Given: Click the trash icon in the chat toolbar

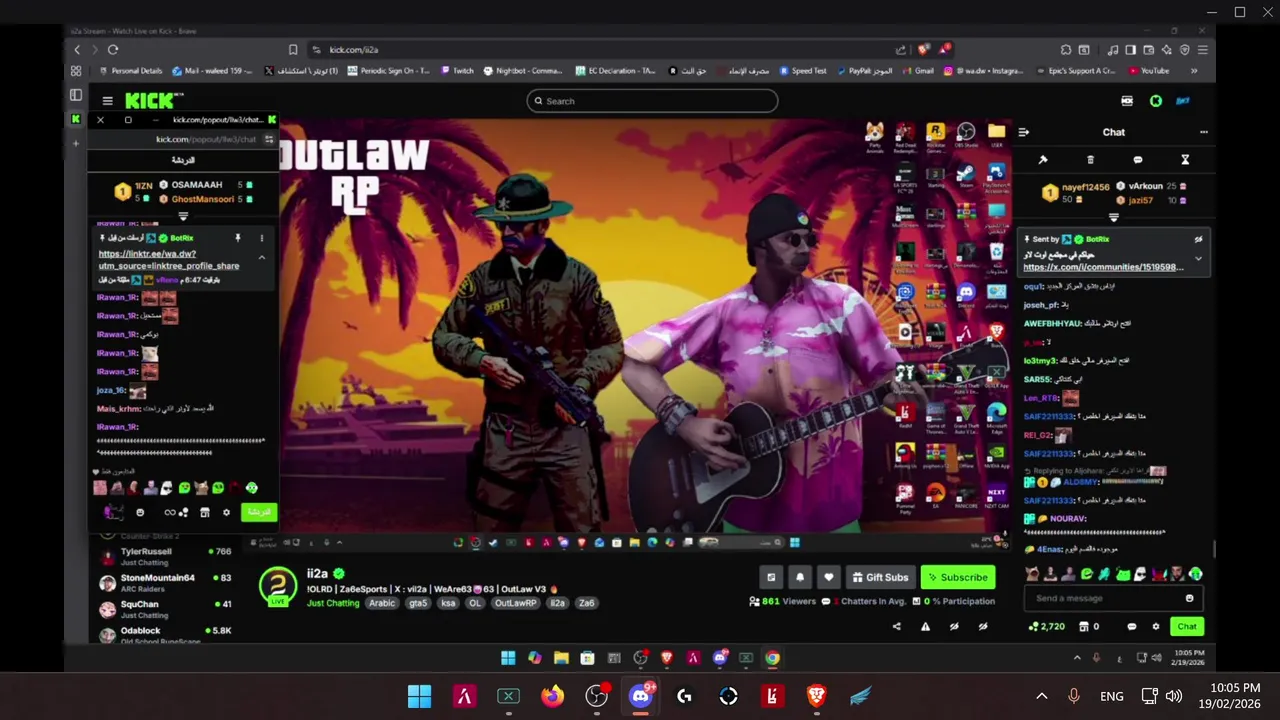Looking at the screenshot, I should (x=1090, y=160).
